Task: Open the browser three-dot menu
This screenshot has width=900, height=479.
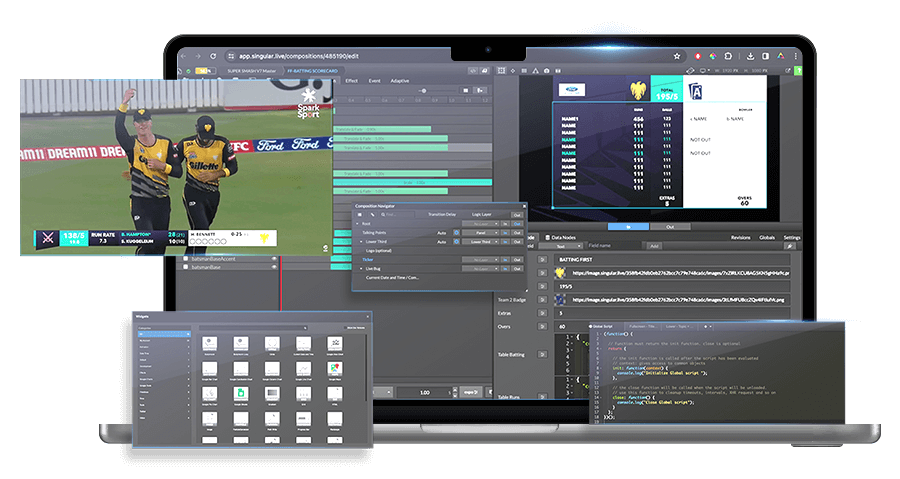Action: click(x=795, y=56)
